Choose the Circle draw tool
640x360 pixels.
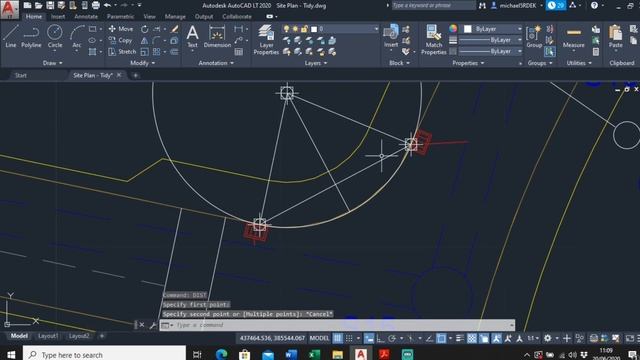55,36
